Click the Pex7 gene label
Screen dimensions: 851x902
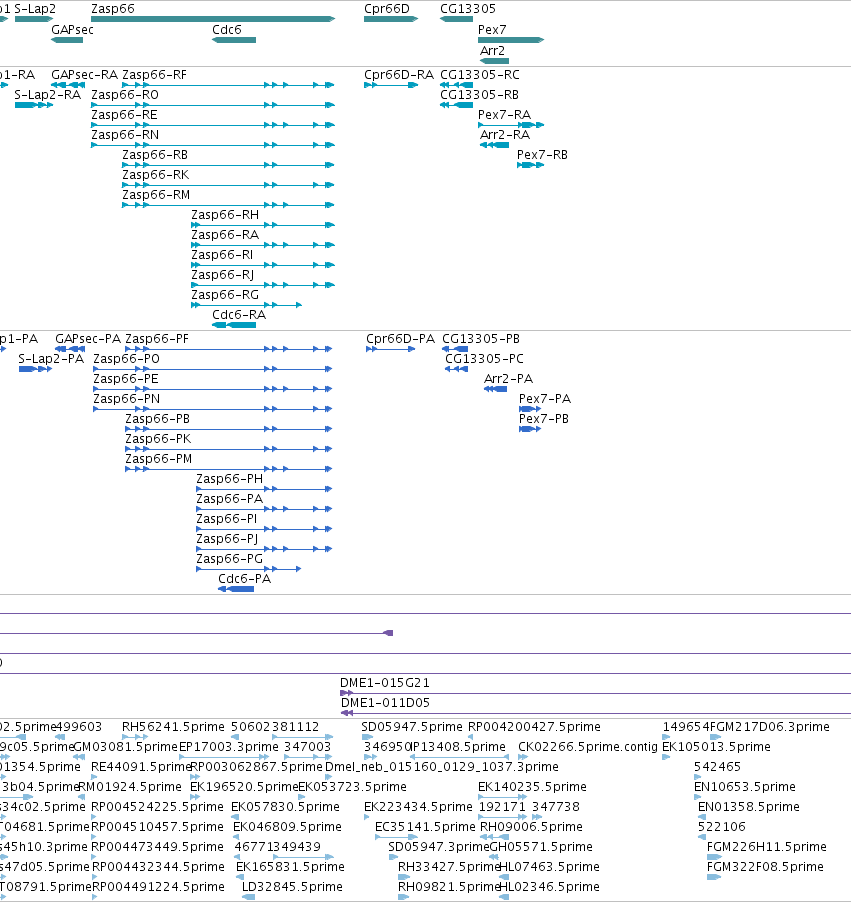(492, 29)
